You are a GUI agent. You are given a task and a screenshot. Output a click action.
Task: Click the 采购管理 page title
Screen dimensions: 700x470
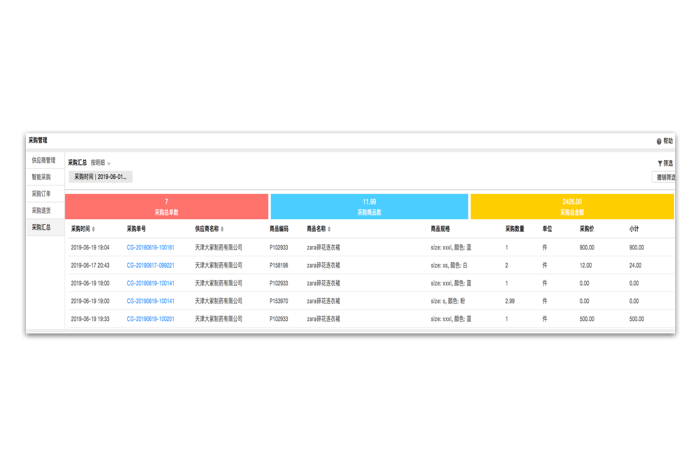tap(38, 140)
